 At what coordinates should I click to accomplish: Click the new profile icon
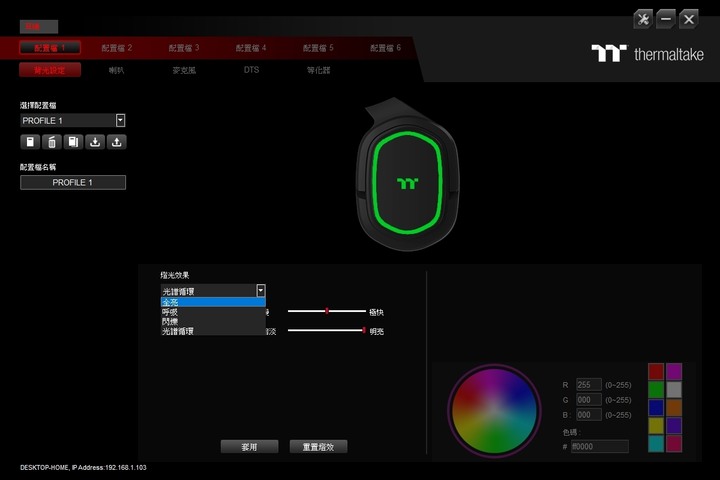pos(30,142)
